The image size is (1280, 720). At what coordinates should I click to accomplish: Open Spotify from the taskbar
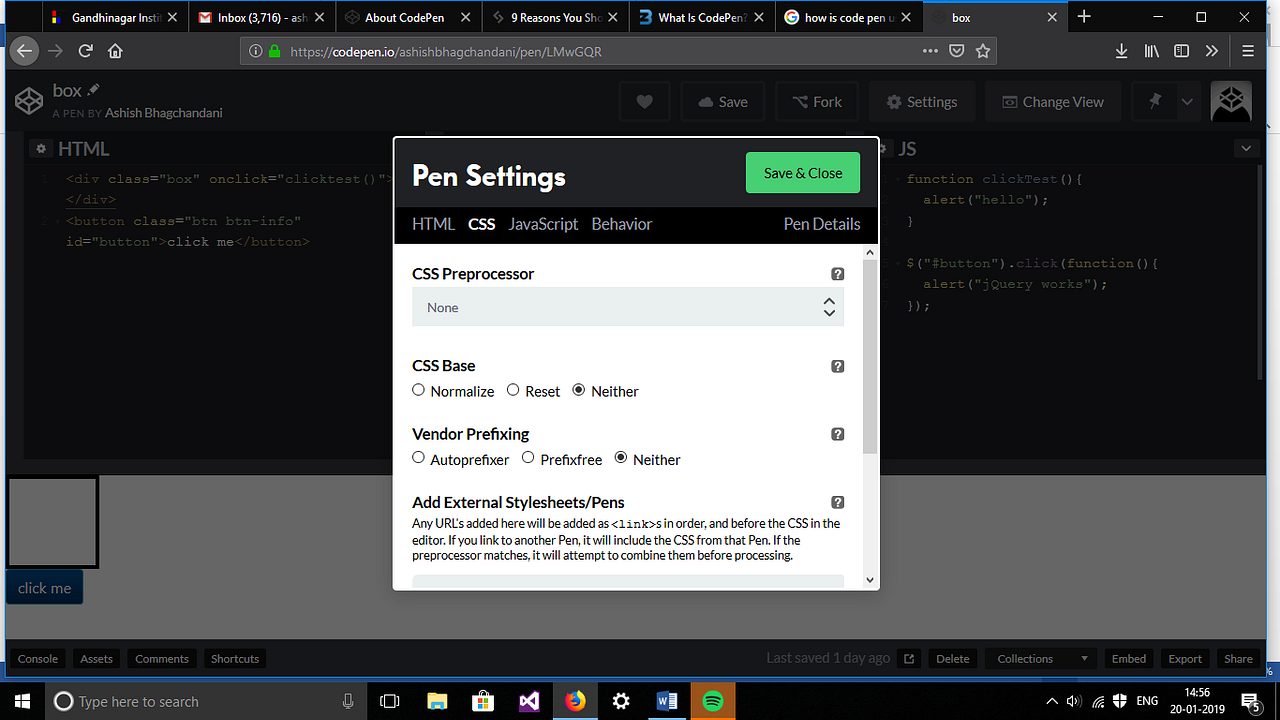tap(712, 701)
